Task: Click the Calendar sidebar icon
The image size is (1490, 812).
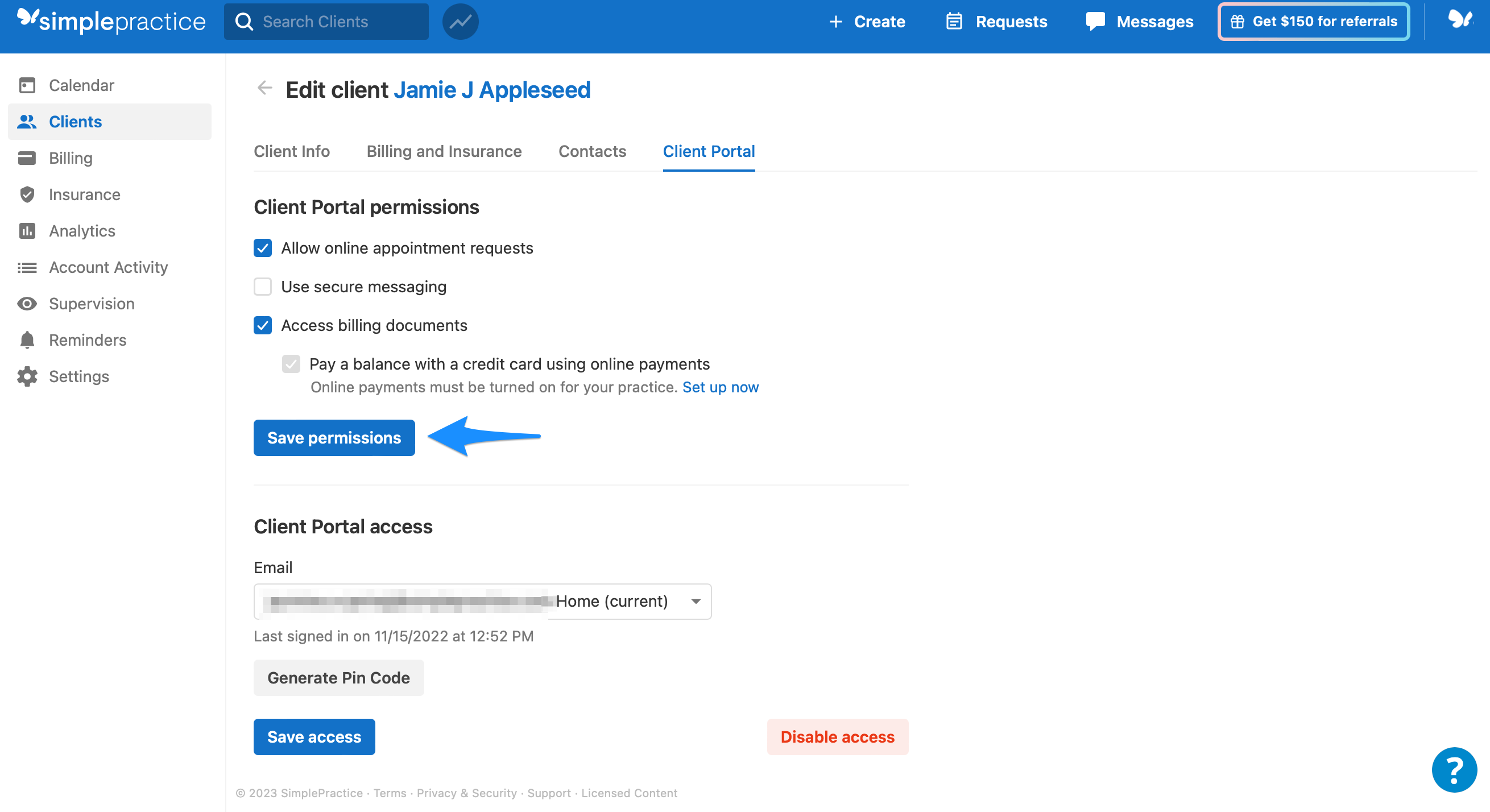Action: click(27, 86)
